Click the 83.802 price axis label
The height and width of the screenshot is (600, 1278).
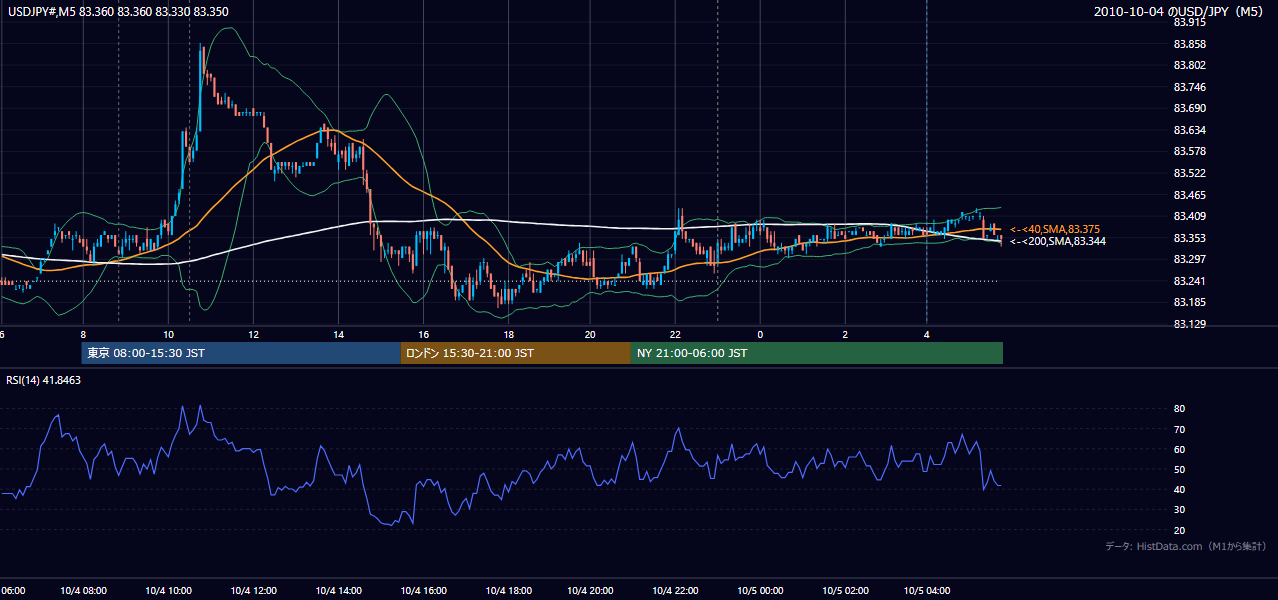click(1189, 65)
